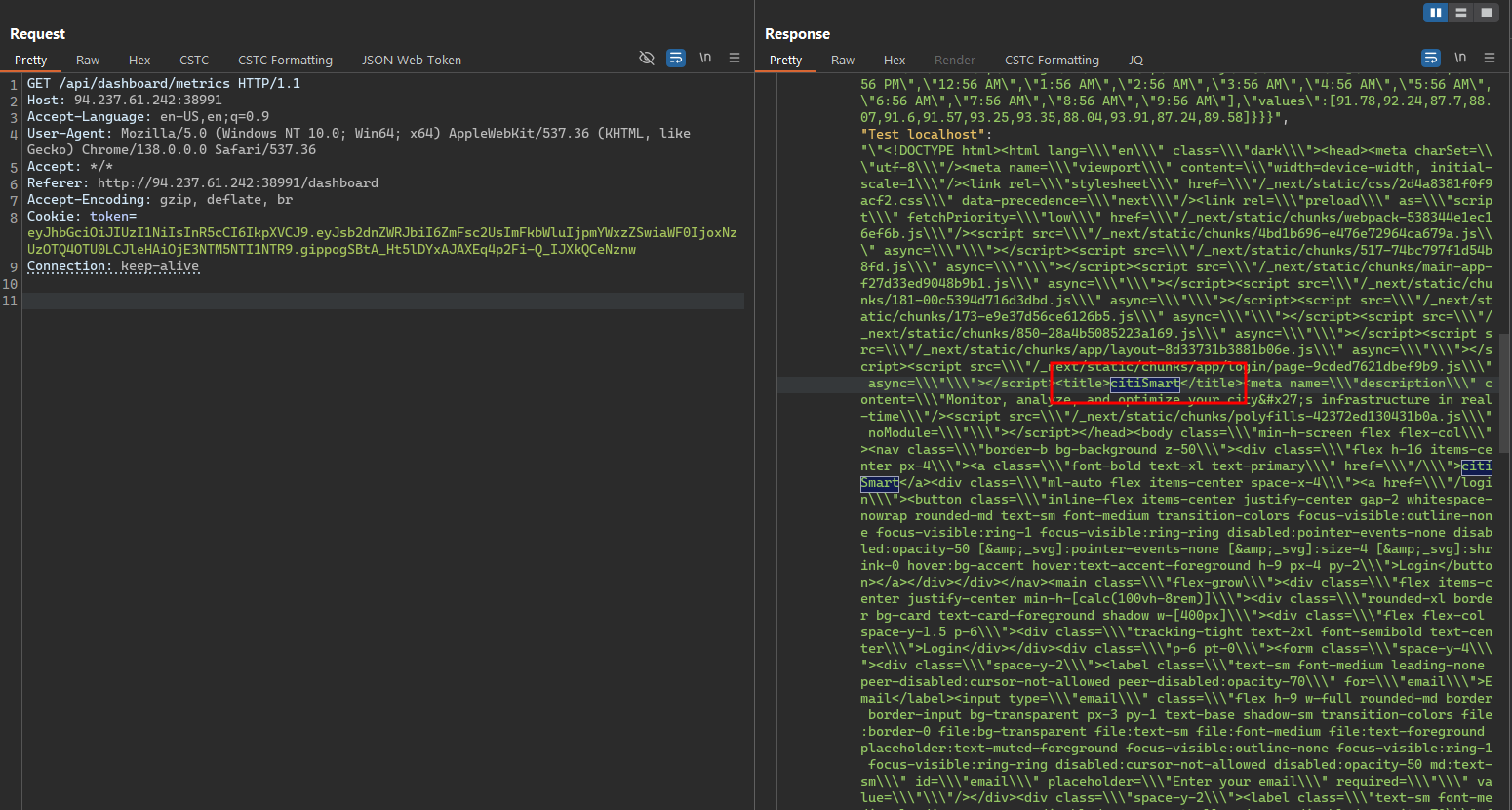Open the JQ tab in Response
This screenshot has height=810, width=1512.
pos(1135,61)
